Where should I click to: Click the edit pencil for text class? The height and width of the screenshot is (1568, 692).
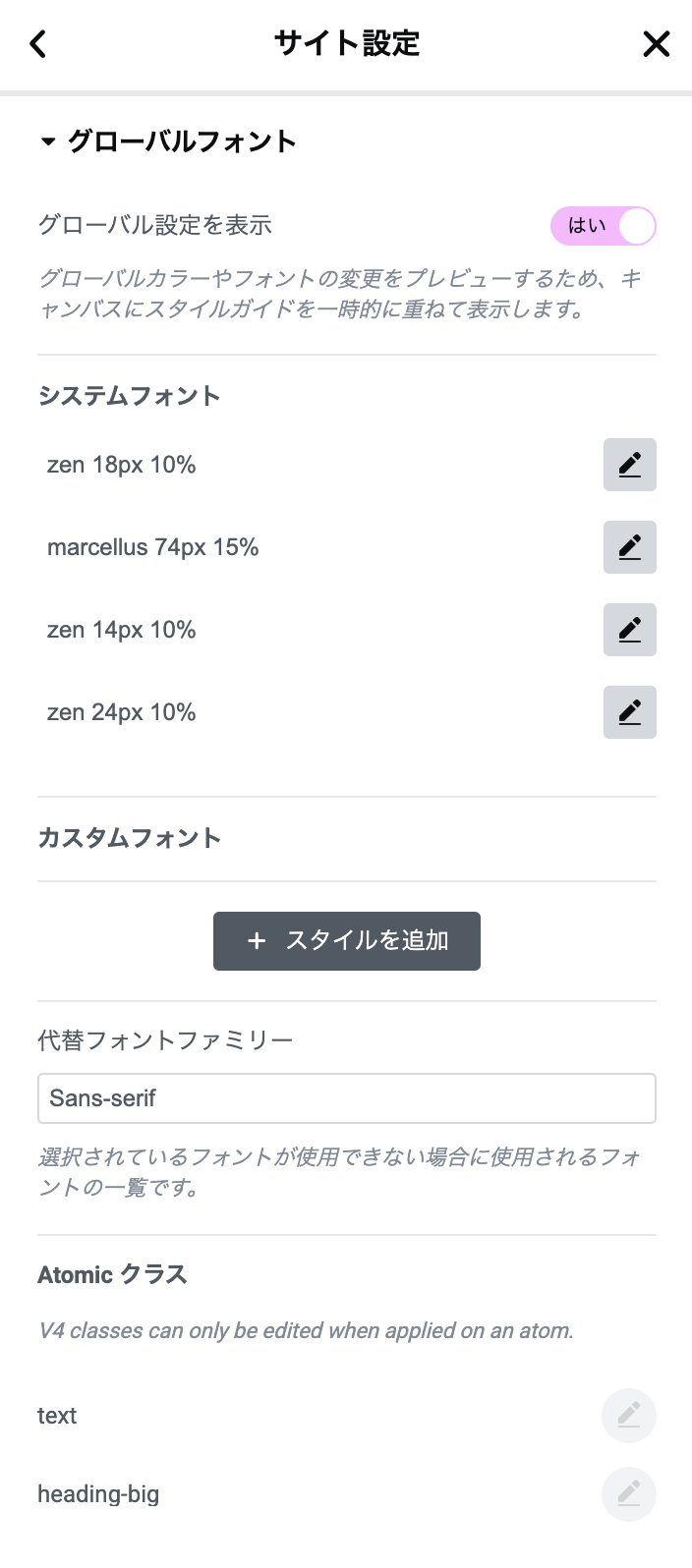click(x=628, y=1416)
